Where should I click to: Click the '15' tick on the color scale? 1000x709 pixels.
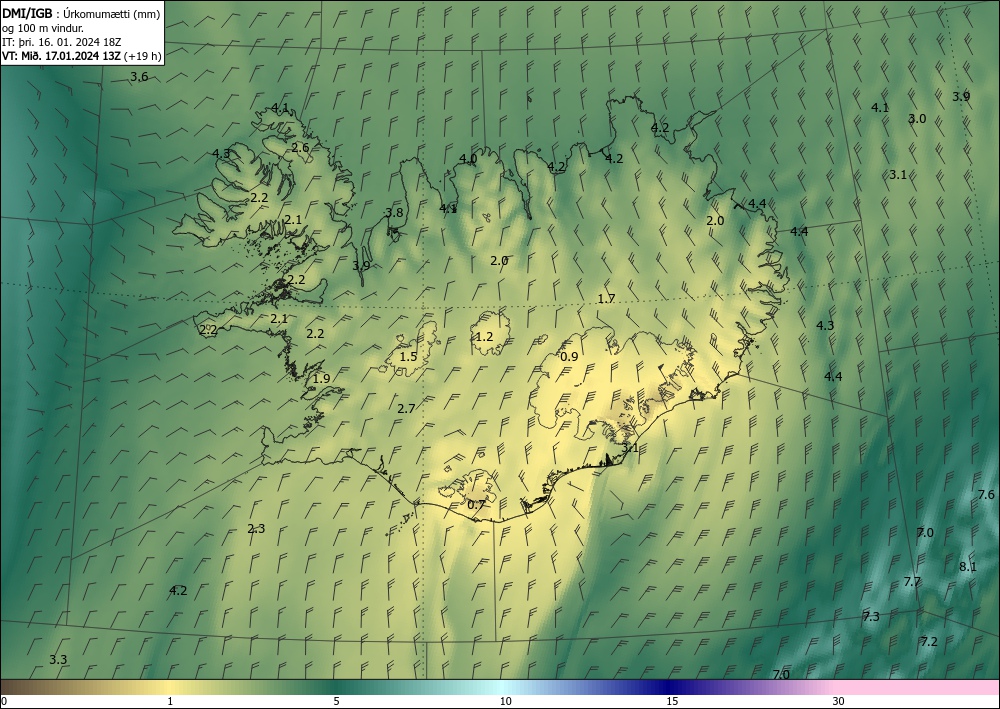672,702
